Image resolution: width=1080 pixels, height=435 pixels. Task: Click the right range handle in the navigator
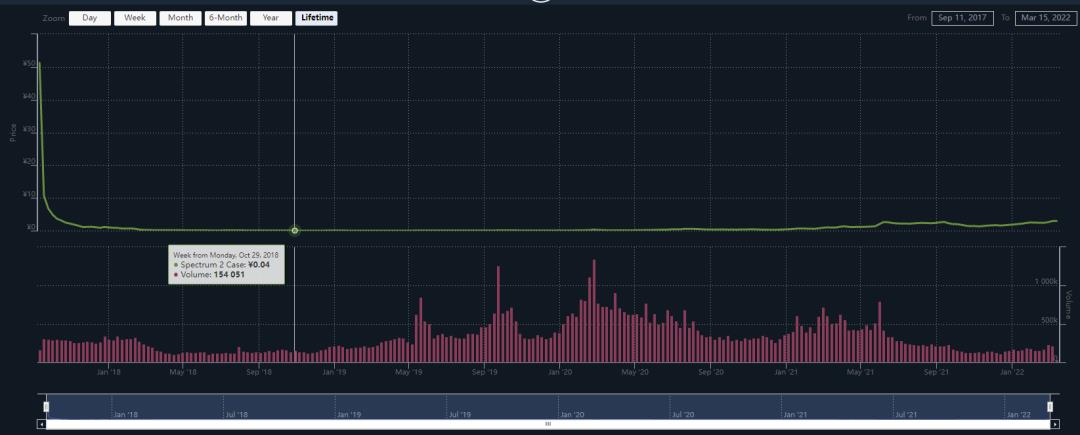(x=1050, y=406)
